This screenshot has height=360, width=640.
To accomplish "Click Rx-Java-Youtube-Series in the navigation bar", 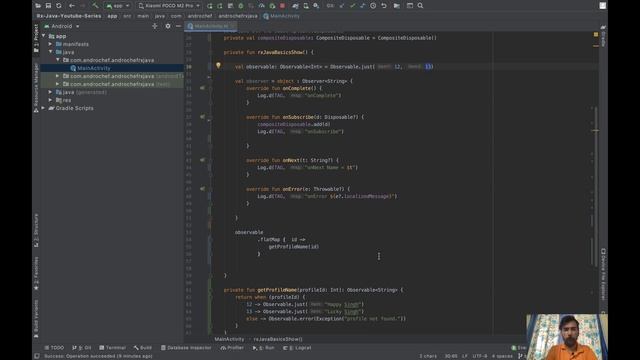I will click(x=69, y=16).
